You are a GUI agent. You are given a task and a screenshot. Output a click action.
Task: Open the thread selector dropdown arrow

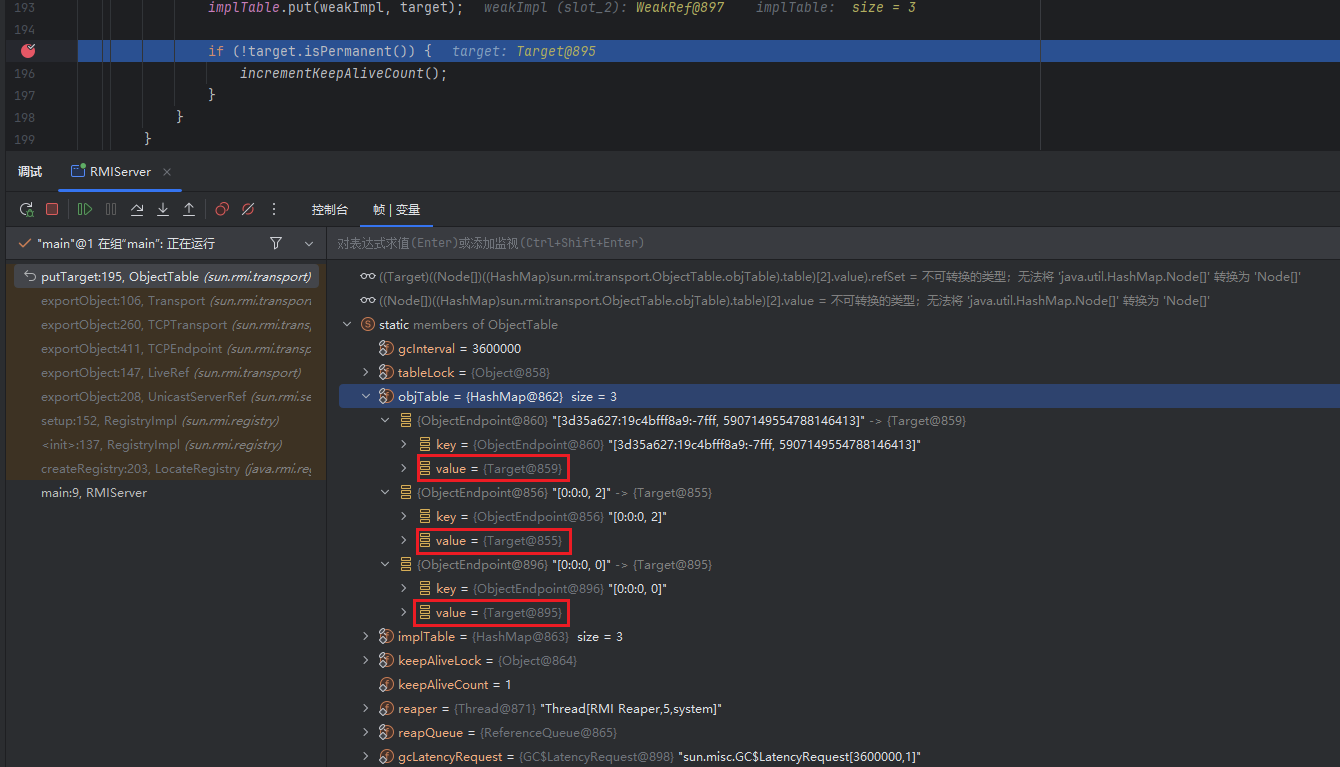[309, 243]
